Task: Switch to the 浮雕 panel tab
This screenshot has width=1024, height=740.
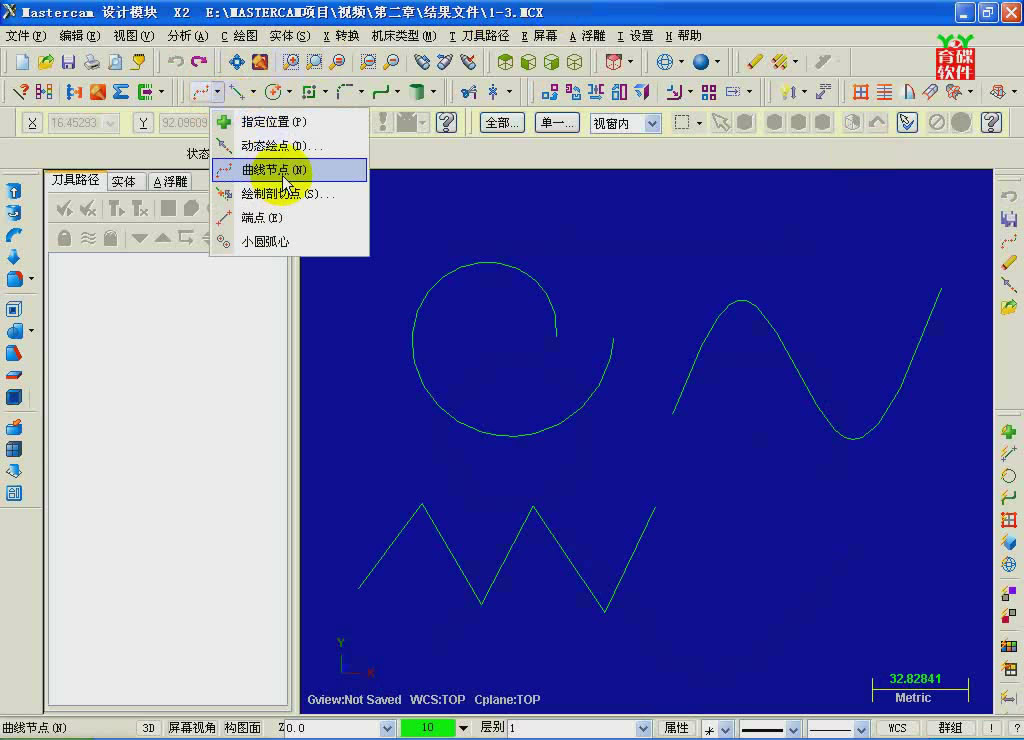Action: pos(170,182)
